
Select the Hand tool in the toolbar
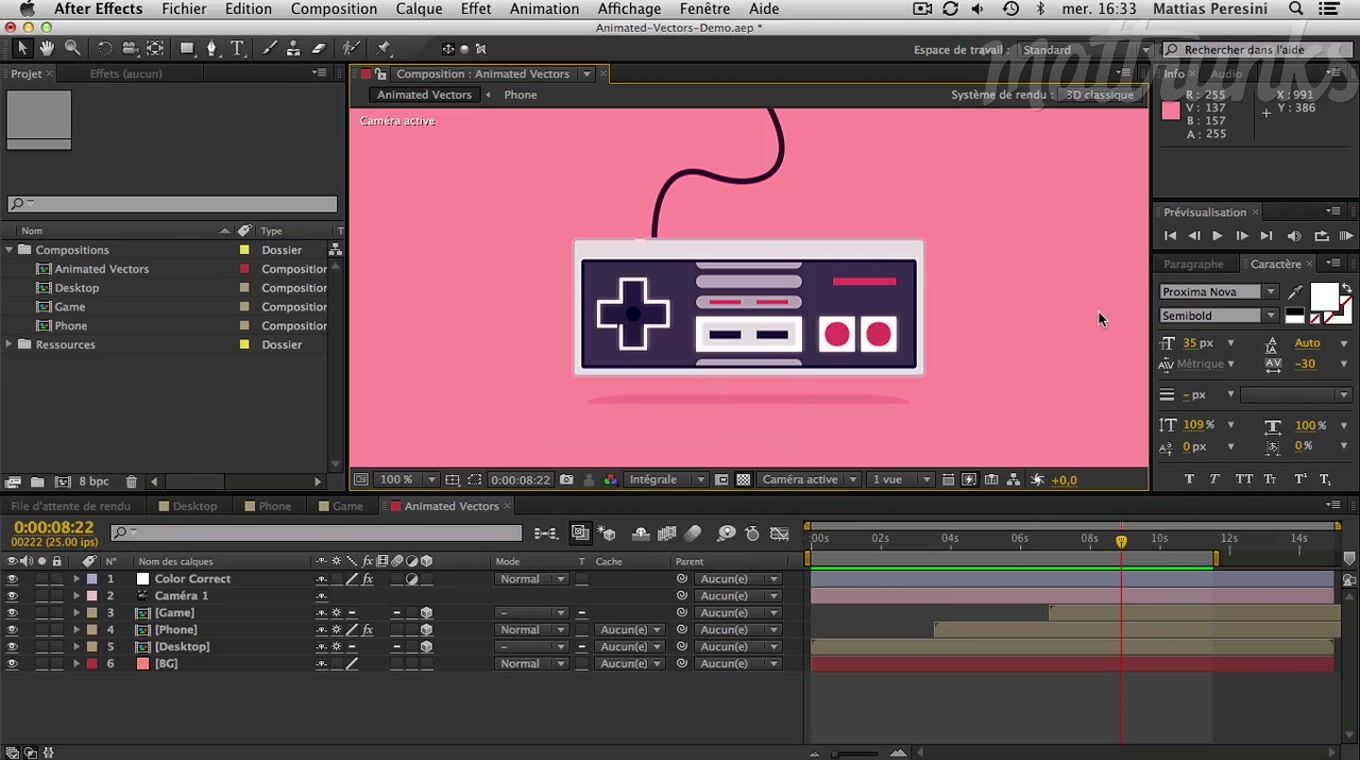47,48
